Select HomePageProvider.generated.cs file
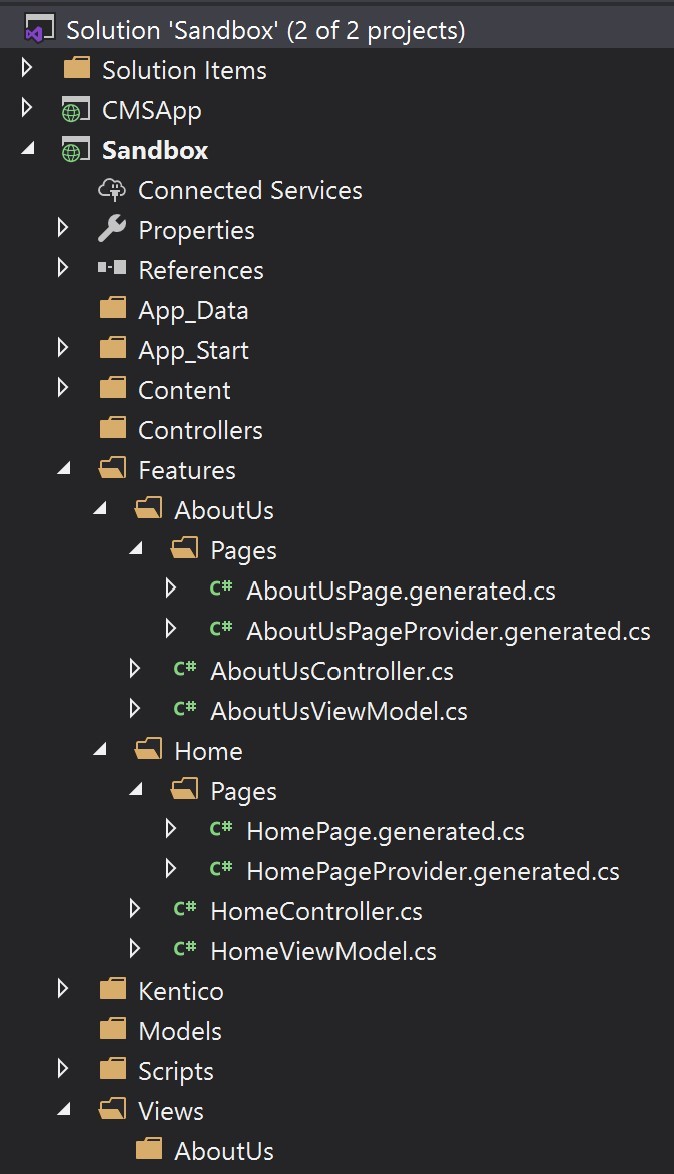The image size is (674, 1174). 433,872
